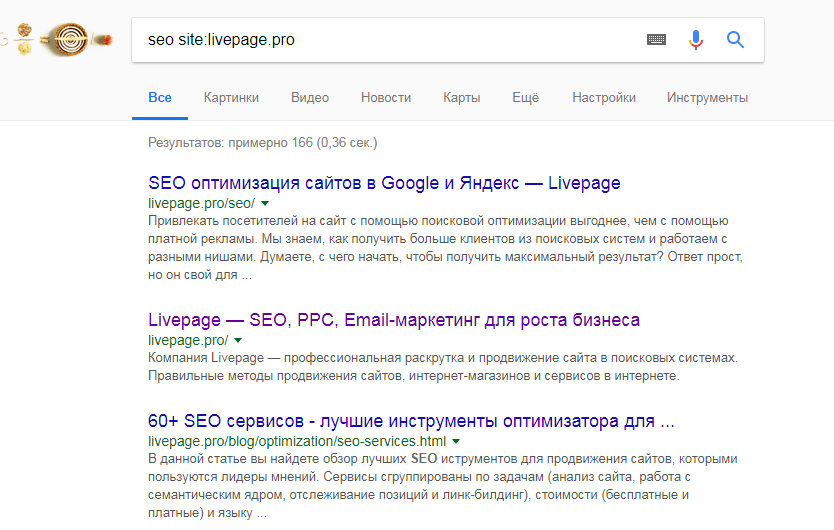Viewport: 834px width, 530px height.
Task: Open Инструменты search tools
Action: [707, 98]
